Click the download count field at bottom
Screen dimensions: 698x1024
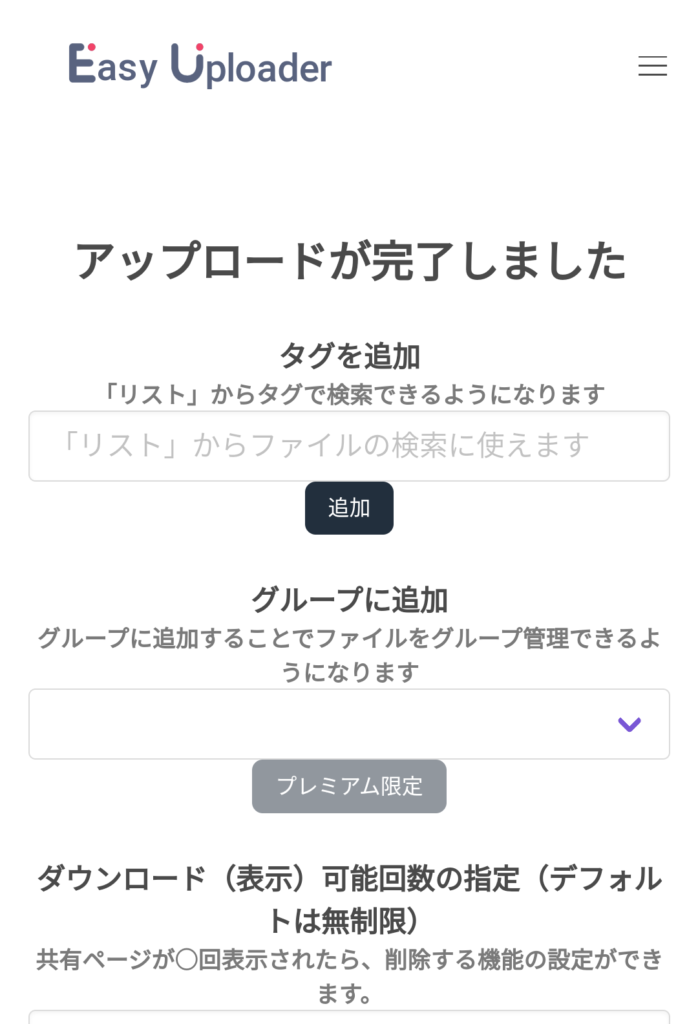click(x=349, y=1017)
